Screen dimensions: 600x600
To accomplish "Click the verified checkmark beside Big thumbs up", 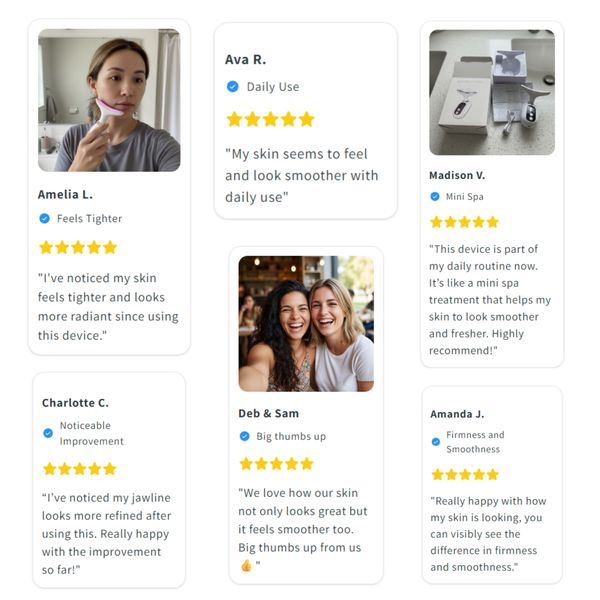I will pyautogui.click(x=245, y=436).
